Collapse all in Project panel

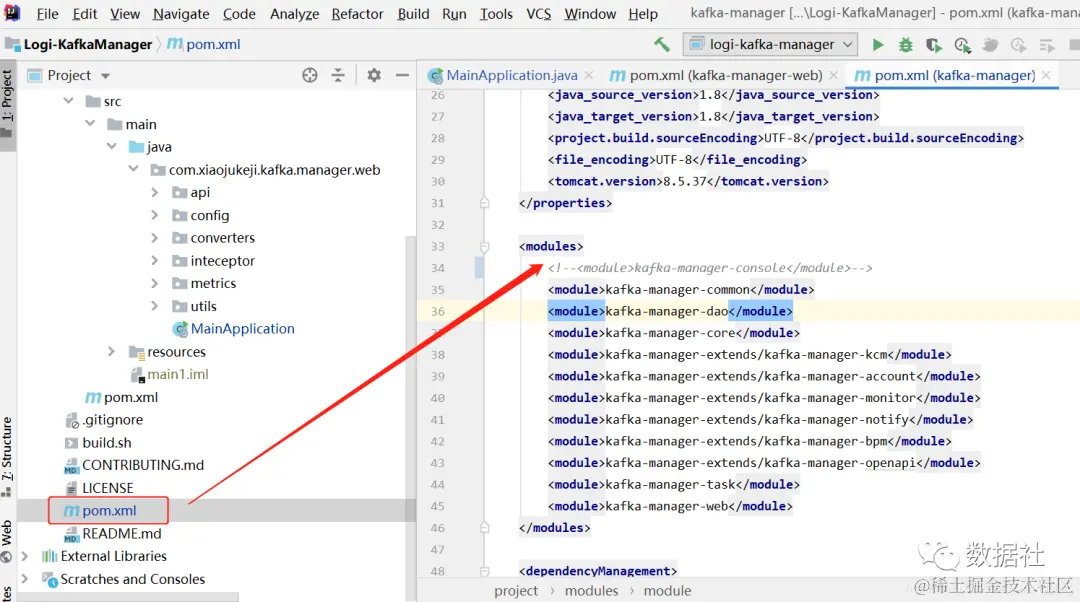pos(338,75)
